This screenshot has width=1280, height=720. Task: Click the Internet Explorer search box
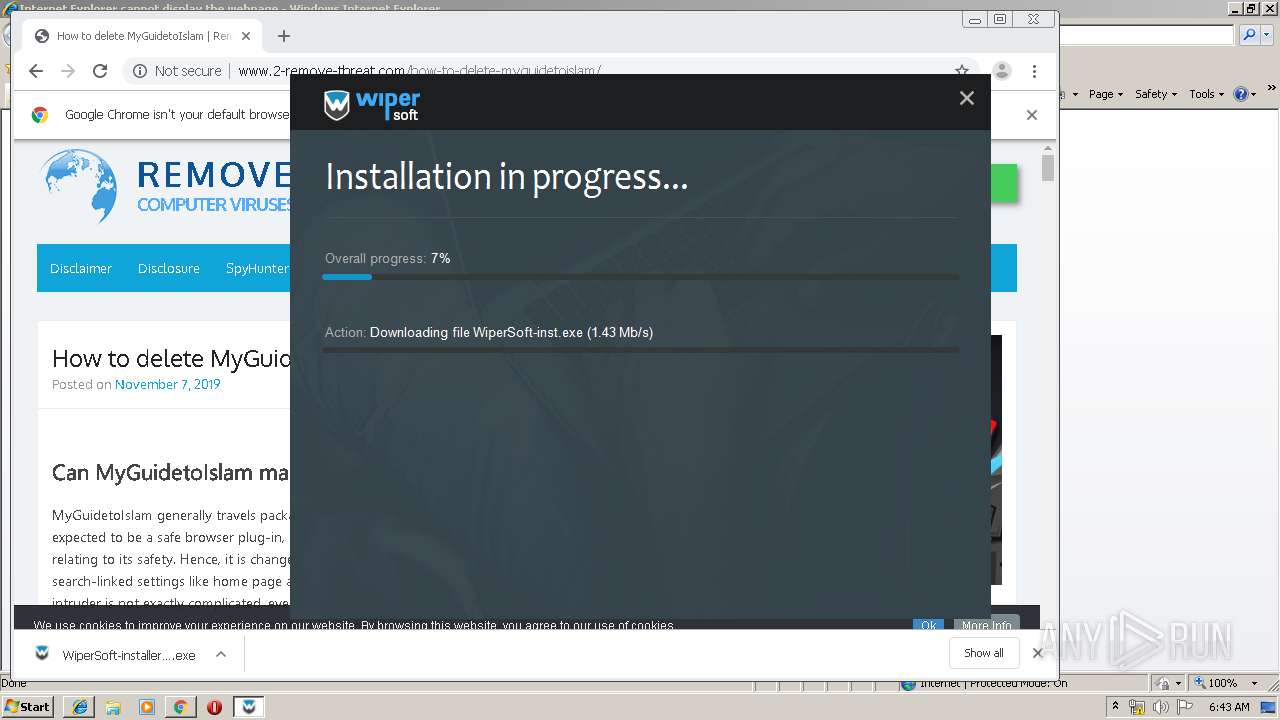(x=1147, y=35)
